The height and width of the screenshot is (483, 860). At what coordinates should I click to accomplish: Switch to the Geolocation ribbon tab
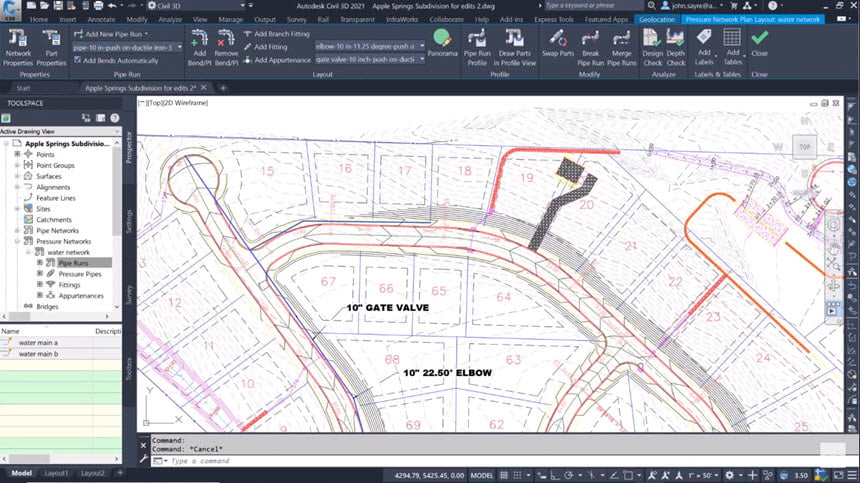tap(657, 19)
